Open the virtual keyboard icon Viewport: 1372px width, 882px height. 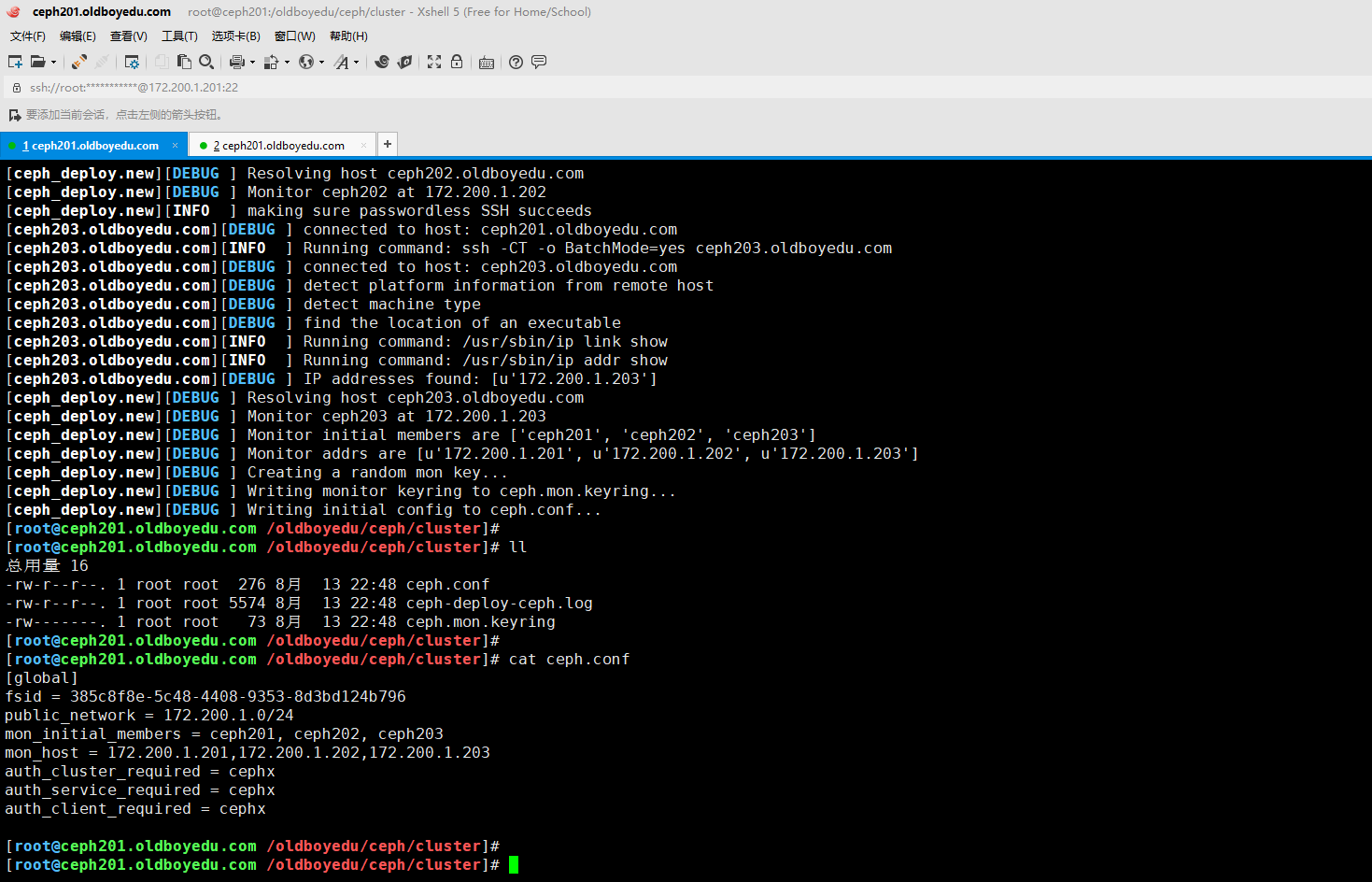(487, 63)
